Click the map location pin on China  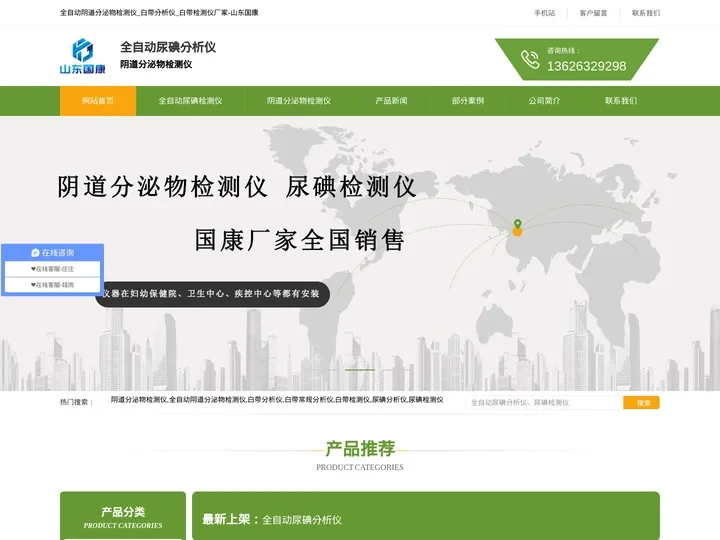(x=518, y=228)
